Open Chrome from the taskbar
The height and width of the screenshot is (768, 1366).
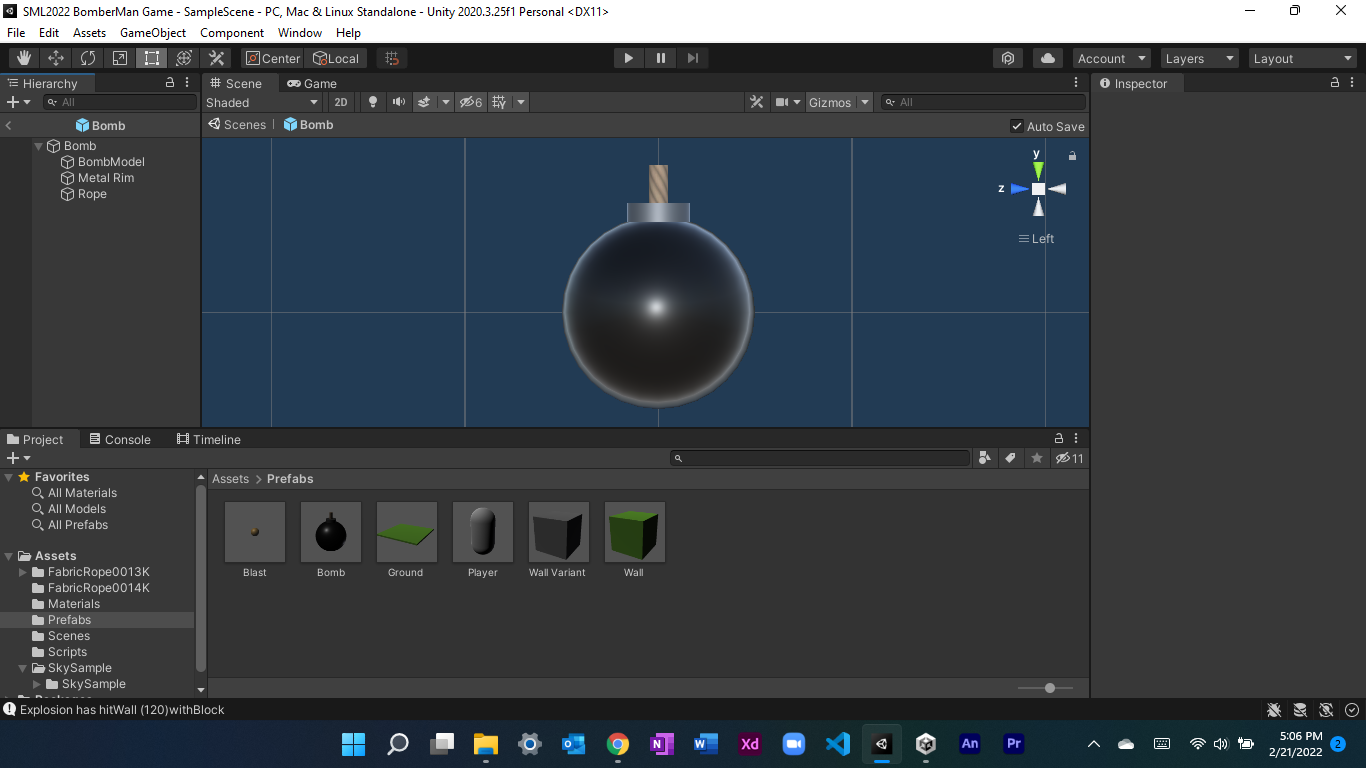(618, 744)
